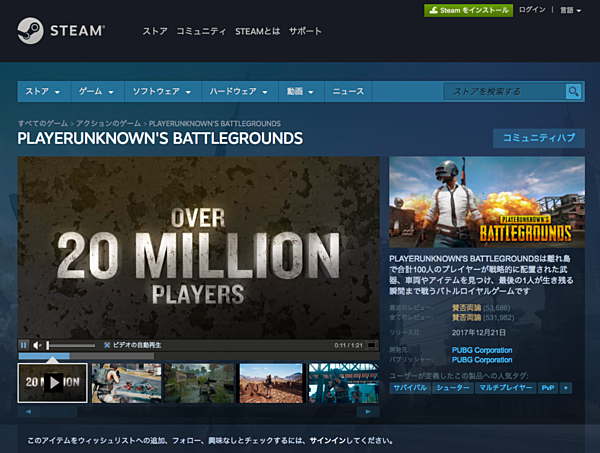Viewport: 600px width, 453px height.
Task: Toggle ビデオの自動再生 autoplay checkbox
Action: pos(107,345)
